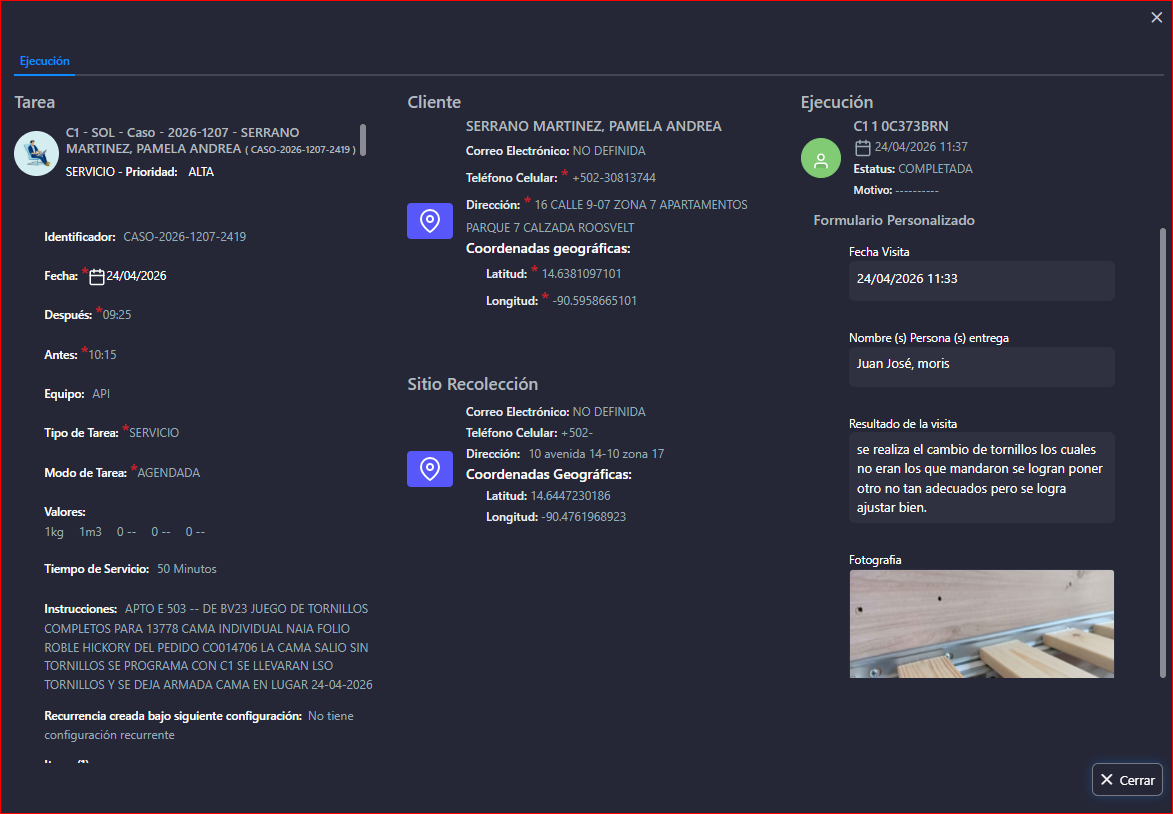The width and height of the screenshot is (1173, 814).
Task: Click the client address 16 CALLE 9-07 ZONA 7
Action: 641,205
